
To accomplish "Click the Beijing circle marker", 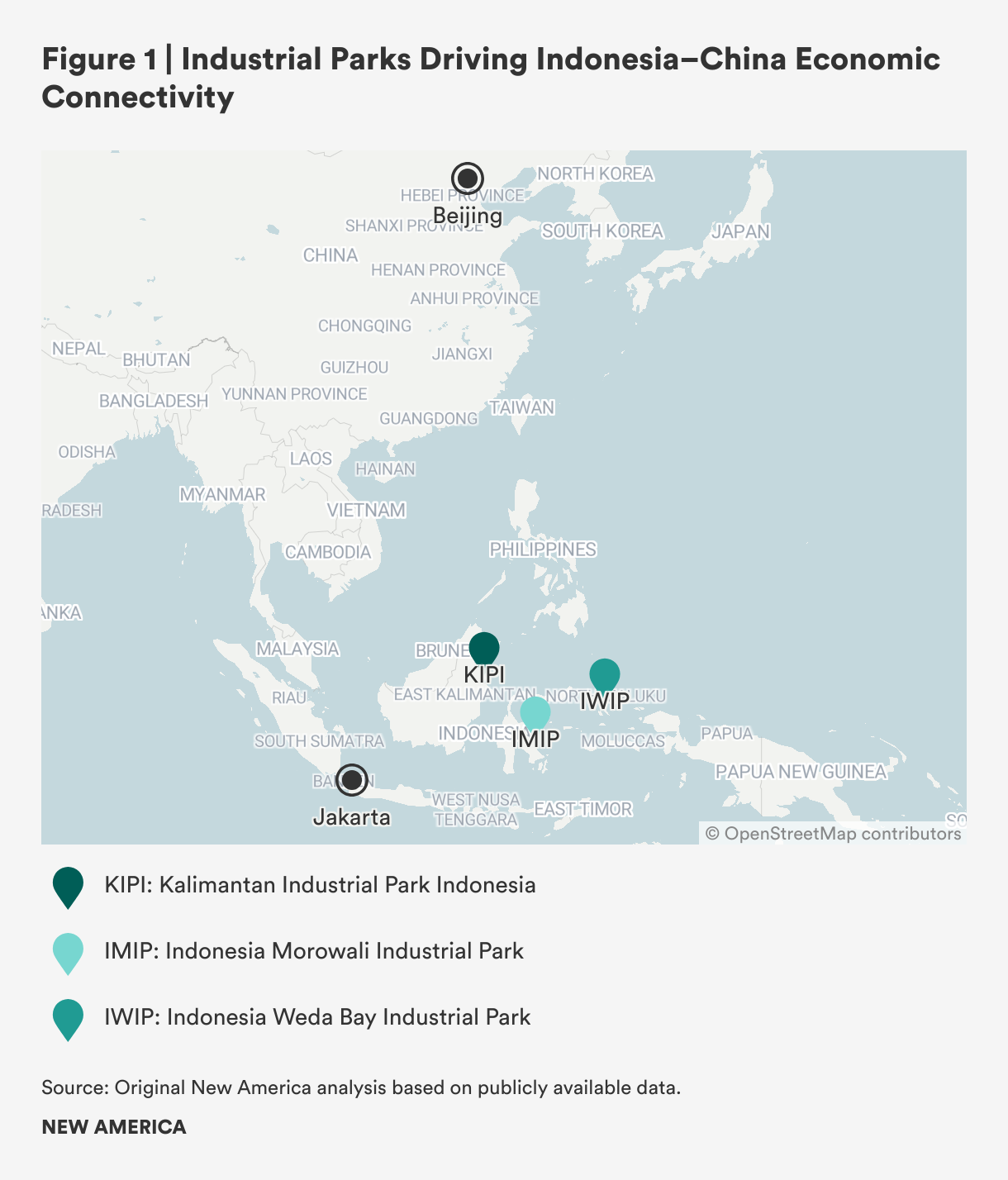I will coord(468,178).
